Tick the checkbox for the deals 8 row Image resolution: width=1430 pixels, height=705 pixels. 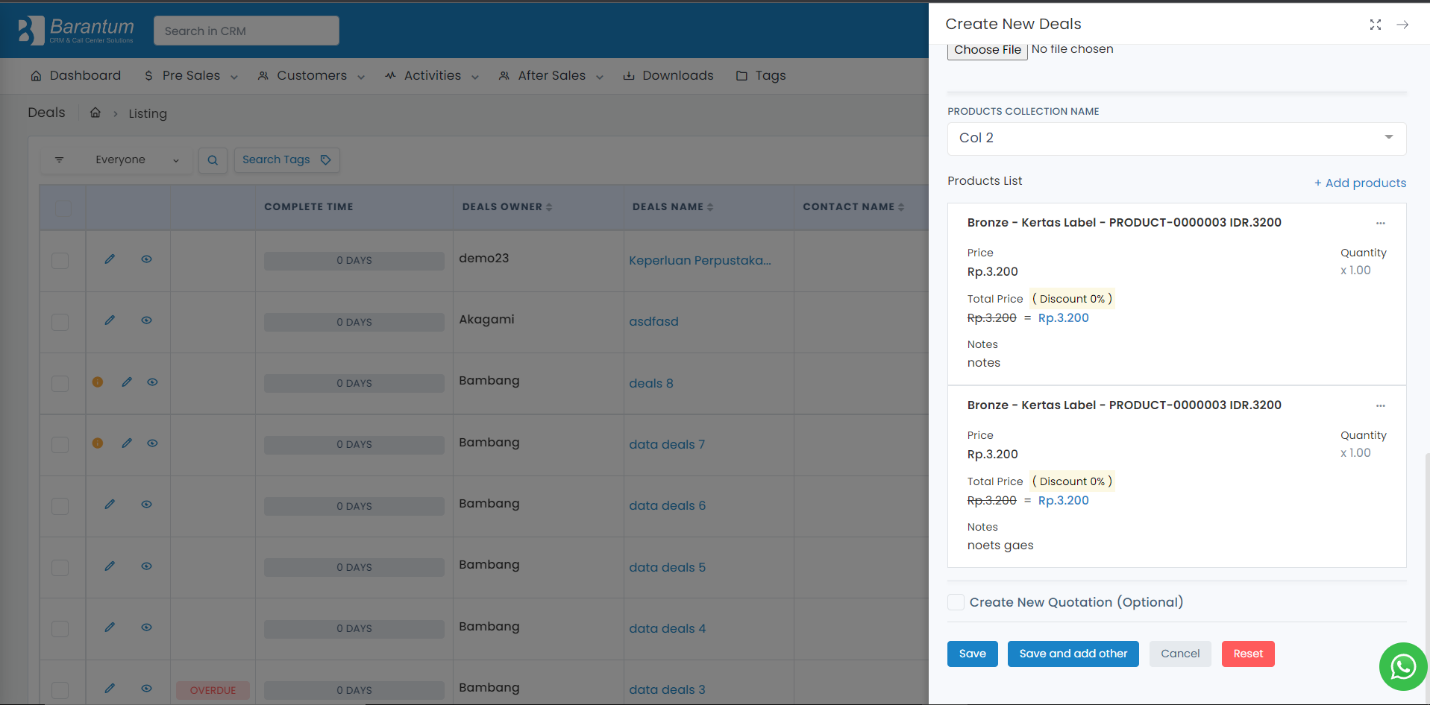(60, 383)
